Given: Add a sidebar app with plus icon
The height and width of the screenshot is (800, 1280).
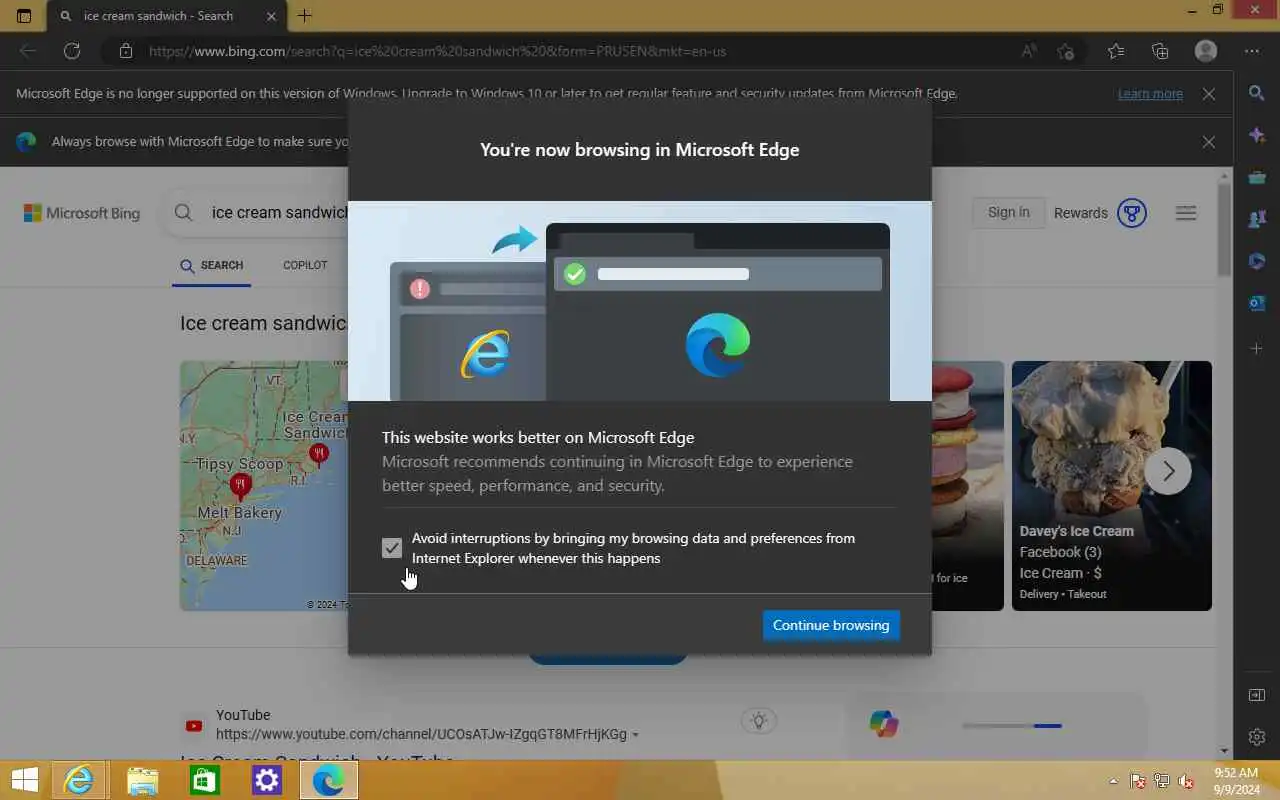Looking at the screenshot, I should point(1257,348).
